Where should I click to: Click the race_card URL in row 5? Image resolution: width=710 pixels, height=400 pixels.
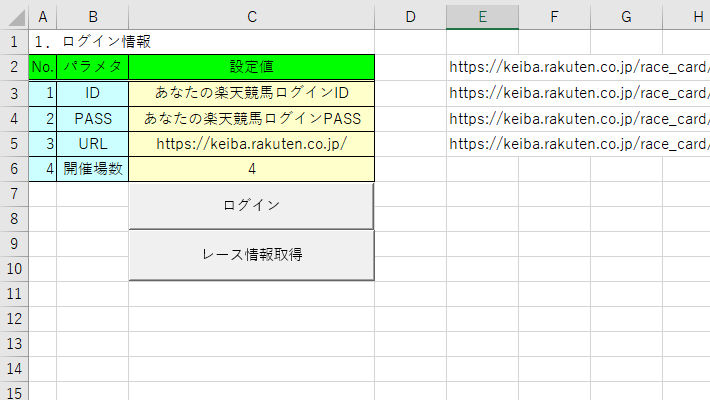click(579, 144)
